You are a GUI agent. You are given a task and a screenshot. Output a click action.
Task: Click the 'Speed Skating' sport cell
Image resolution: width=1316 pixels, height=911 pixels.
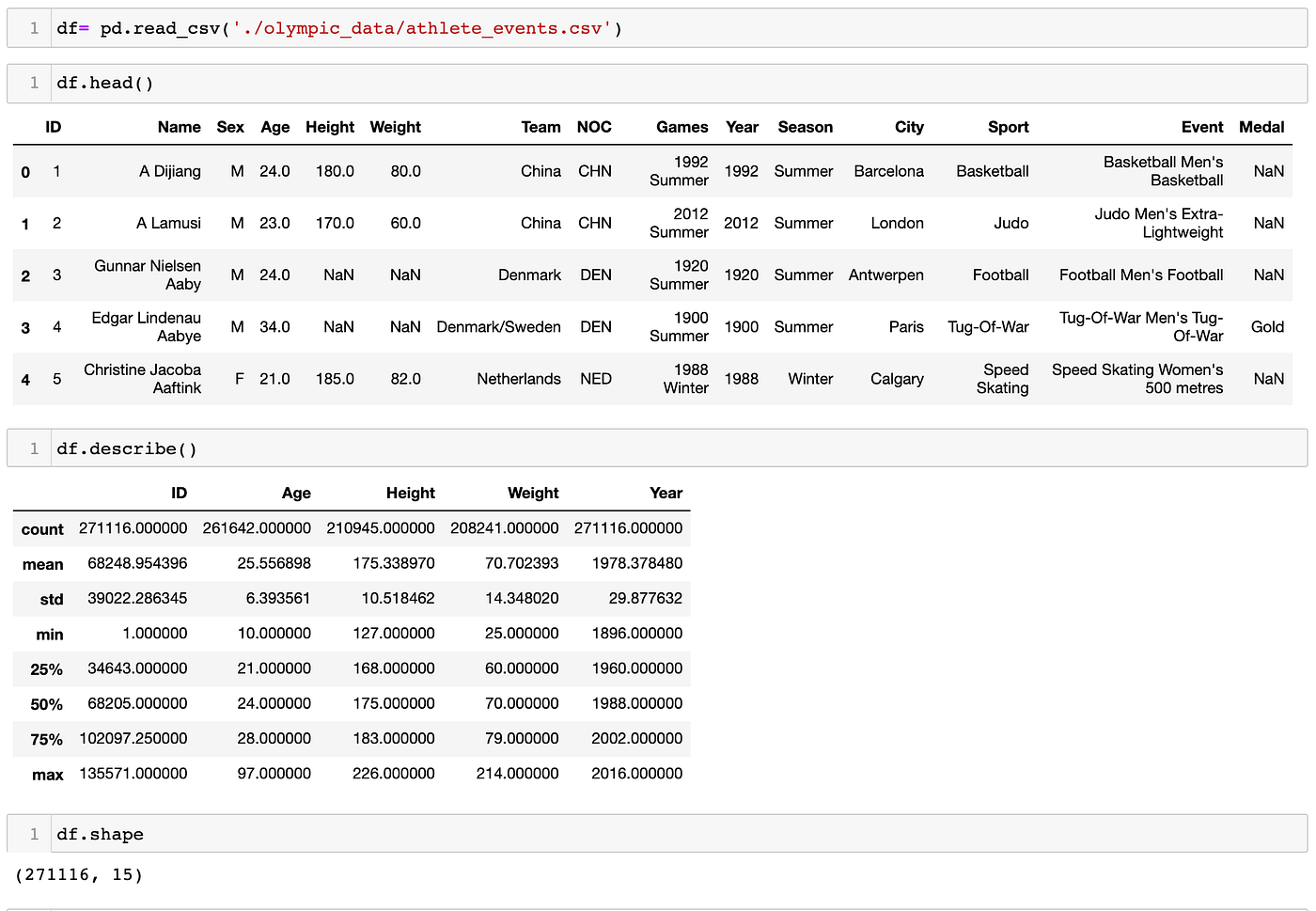click(1002, 378)
